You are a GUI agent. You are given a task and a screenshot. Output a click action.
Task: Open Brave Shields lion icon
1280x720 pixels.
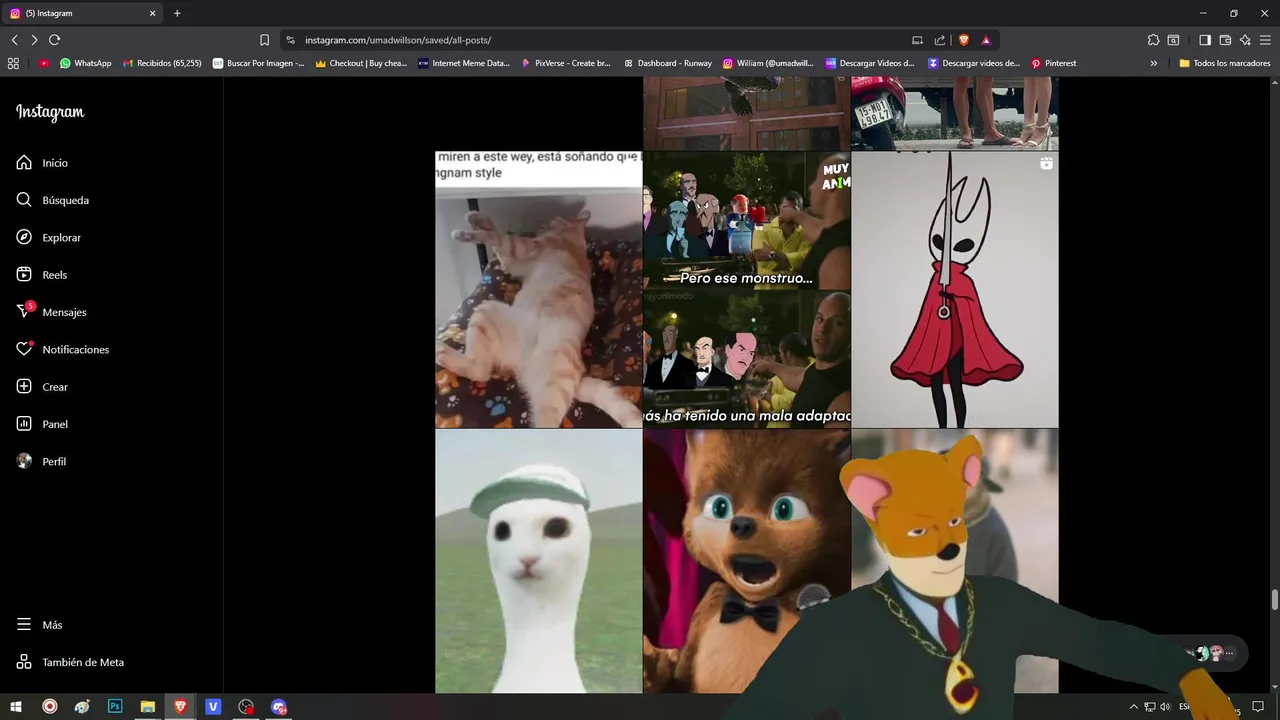[x=964, y=40]
